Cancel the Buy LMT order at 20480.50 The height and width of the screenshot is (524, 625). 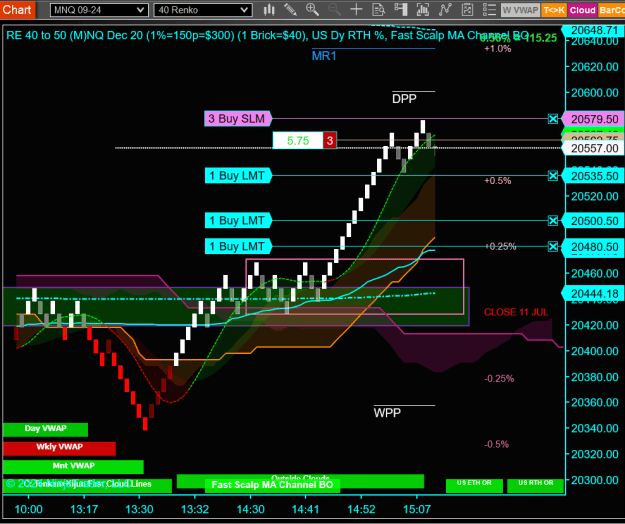[x=552, y=247]
